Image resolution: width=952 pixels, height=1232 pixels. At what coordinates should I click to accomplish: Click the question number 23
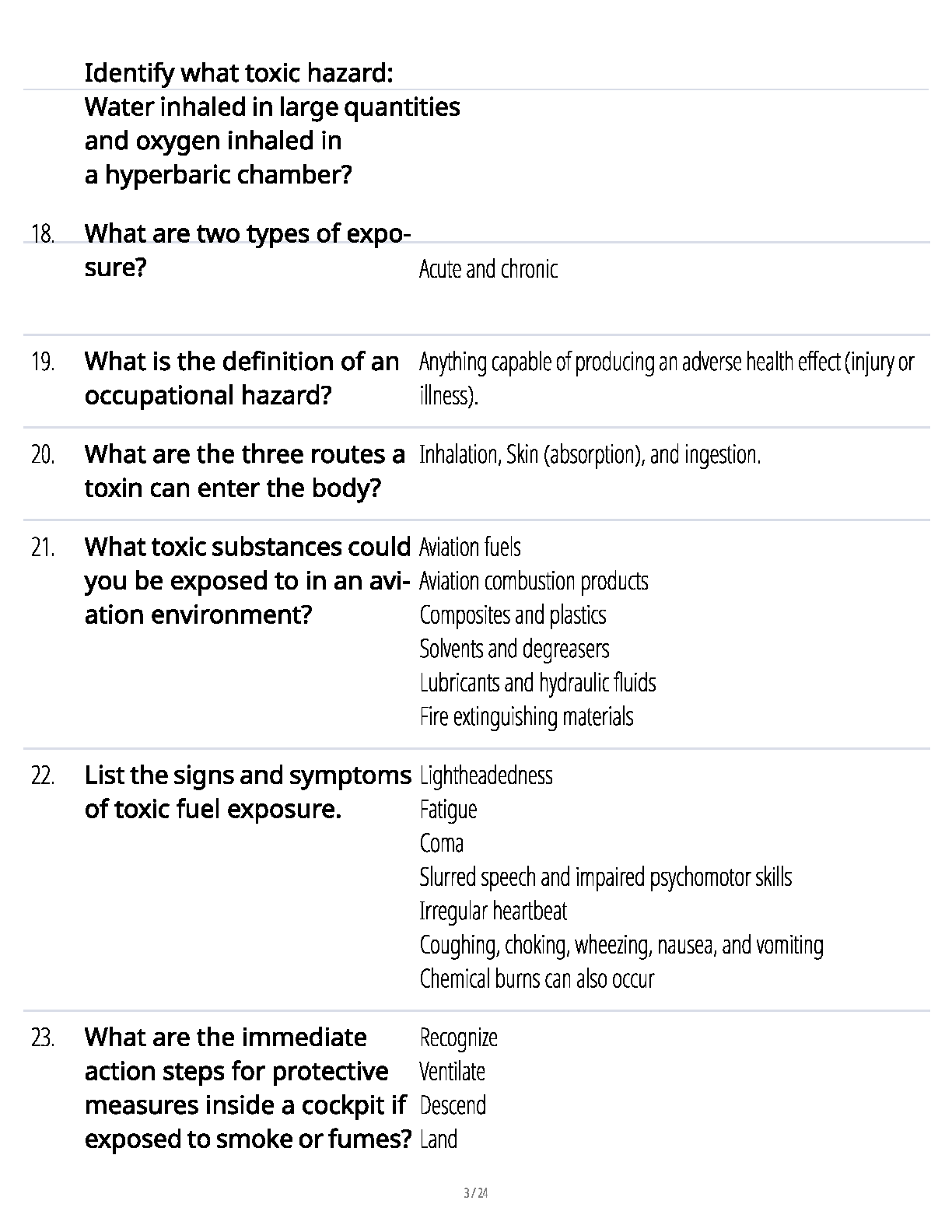[x=43, y=1038]
